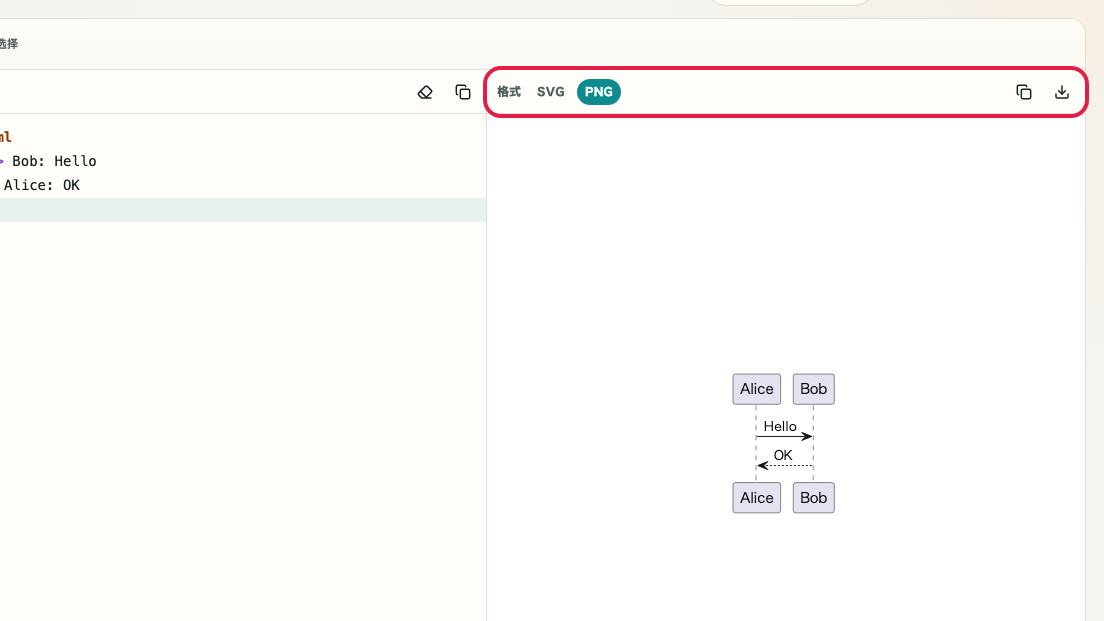Click the highlighted empty editor line

tap(243, 210)
